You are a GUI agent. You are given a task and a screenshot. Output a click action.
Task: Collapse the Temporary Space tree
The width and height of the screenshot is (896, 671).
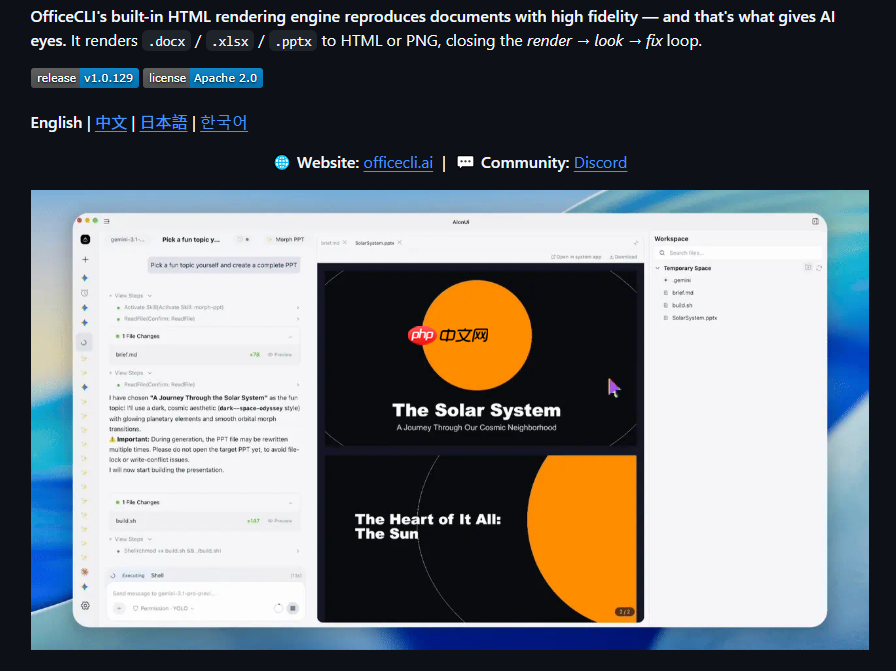click(658, 268)
